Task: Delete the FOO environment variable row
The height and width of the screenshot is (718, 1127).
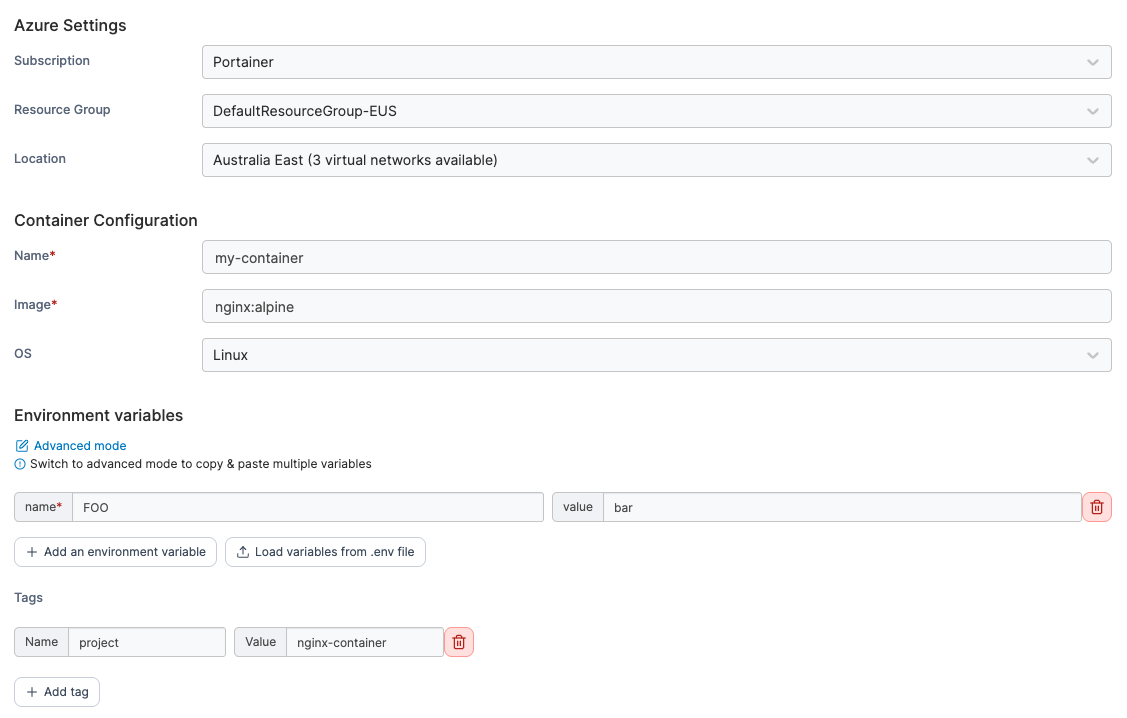Action: point(1097,507)
